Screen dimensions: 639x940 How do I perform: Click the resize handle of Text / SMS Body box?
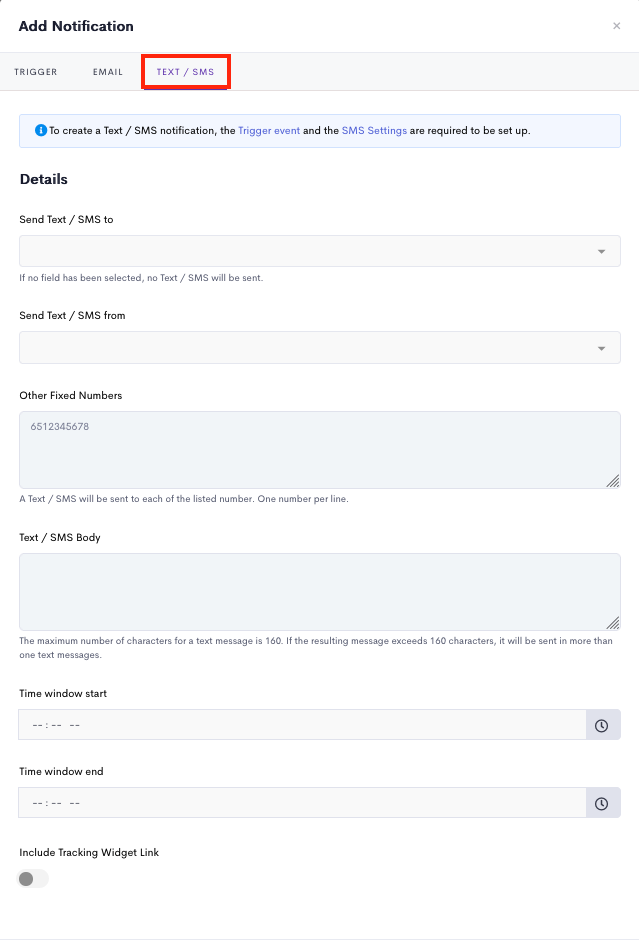(x=613, y=623)
